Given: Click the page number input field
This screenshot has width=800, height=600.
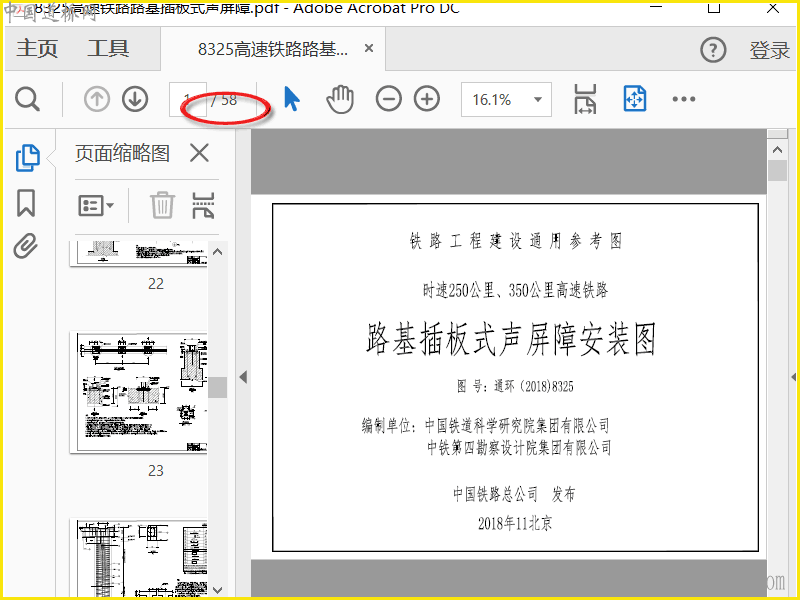Looking at the screenshot, I should (x=188, y=99).
